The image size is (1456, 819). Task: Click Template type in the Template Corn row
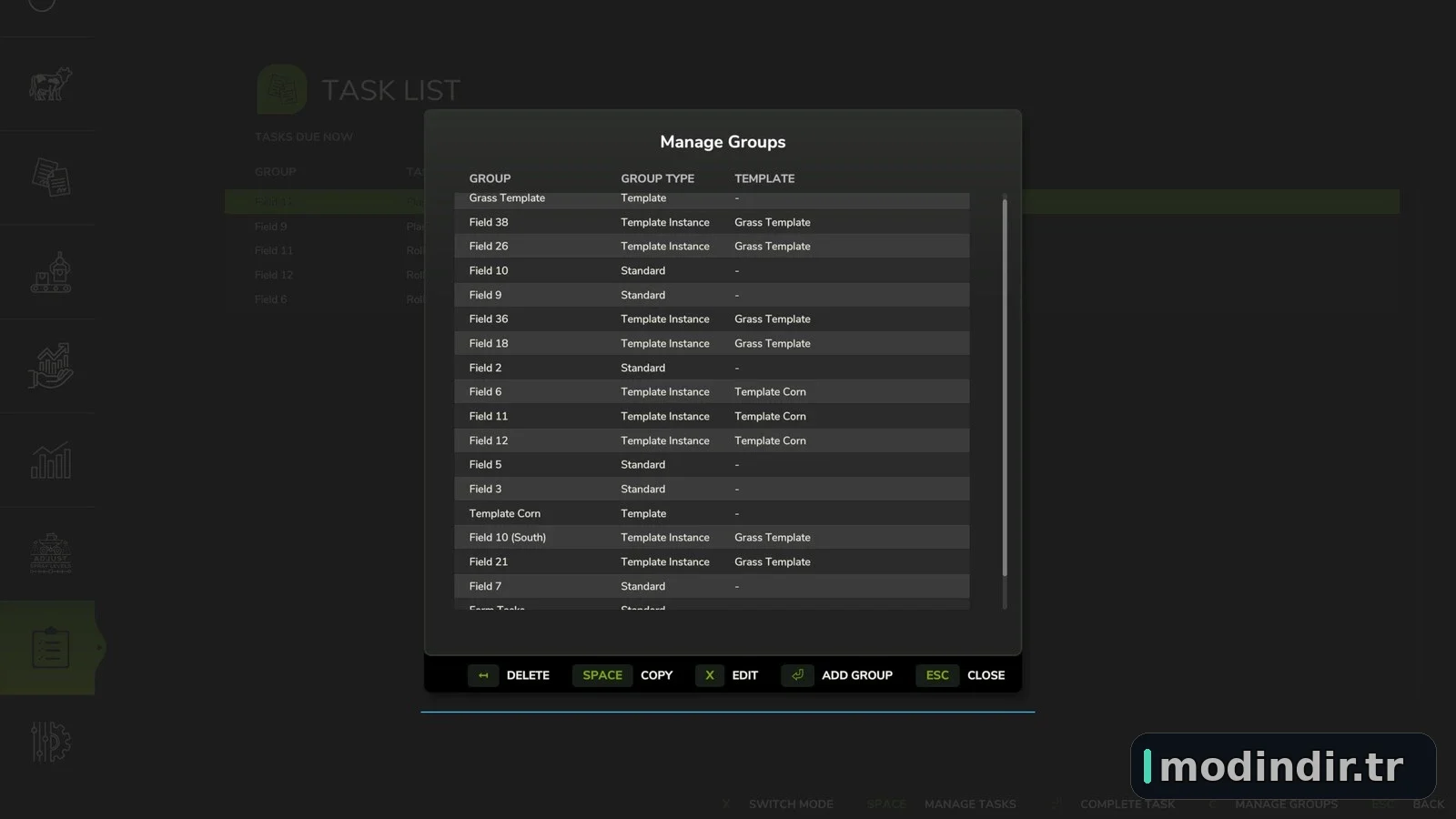point(643,513)
